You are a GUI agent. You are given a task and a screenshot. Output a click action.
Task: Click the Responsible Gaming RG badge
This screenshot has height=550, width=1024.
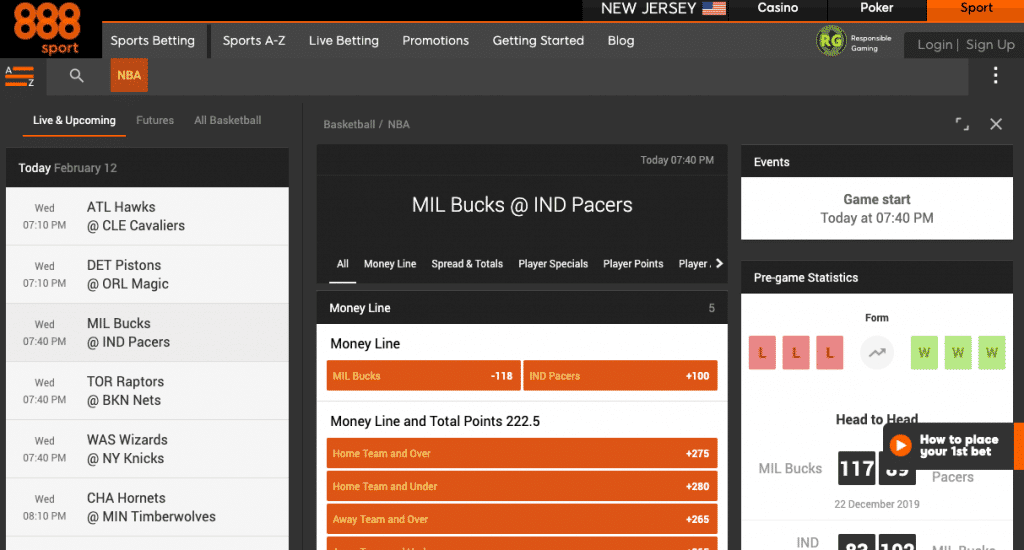[x=831, y=41]
